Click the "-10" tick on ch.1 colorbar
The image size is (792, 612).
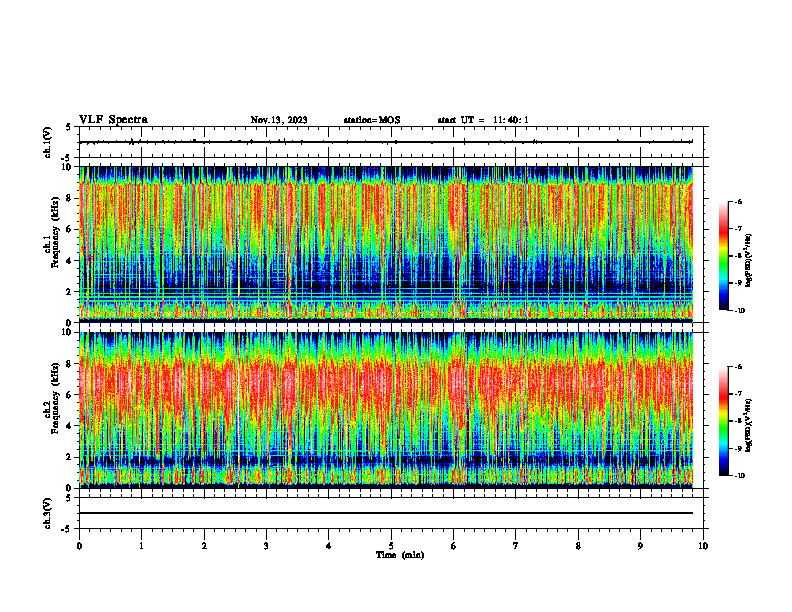pos(740,311)
